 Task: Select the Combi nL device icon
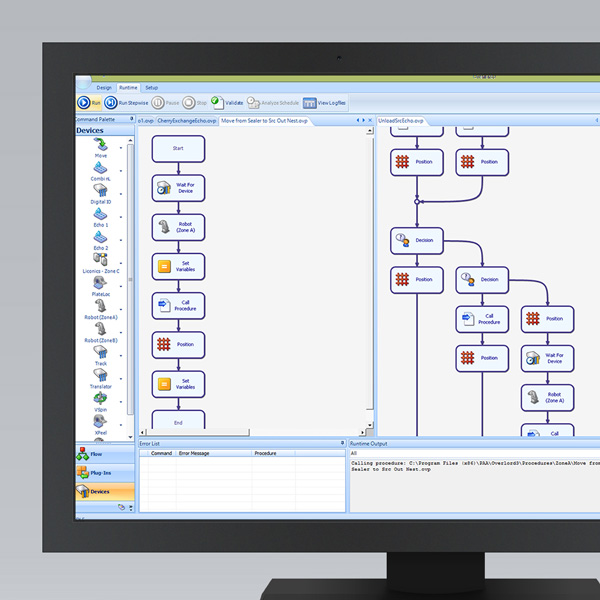pyautogui.click(x=100, y=168)
